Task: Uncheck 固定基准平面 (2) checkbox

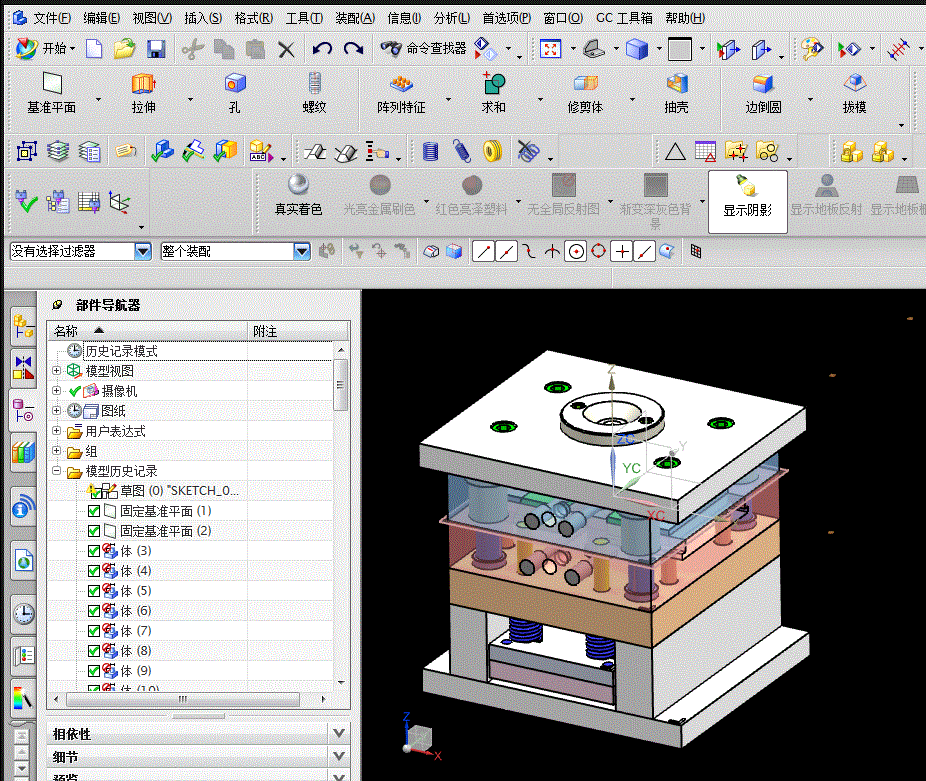Action: [93, 531]
